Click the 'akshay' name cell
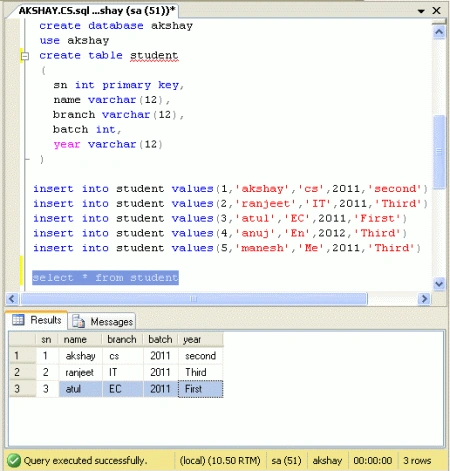The height and width of the screenshot is (471, 450). [80, 356]
